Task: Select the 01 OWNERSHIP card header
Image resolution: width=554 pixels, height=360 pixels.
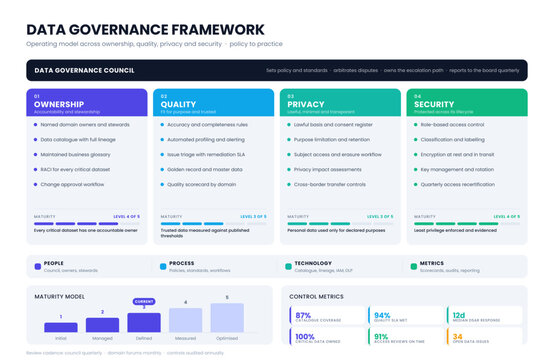Action: (87, 102)
